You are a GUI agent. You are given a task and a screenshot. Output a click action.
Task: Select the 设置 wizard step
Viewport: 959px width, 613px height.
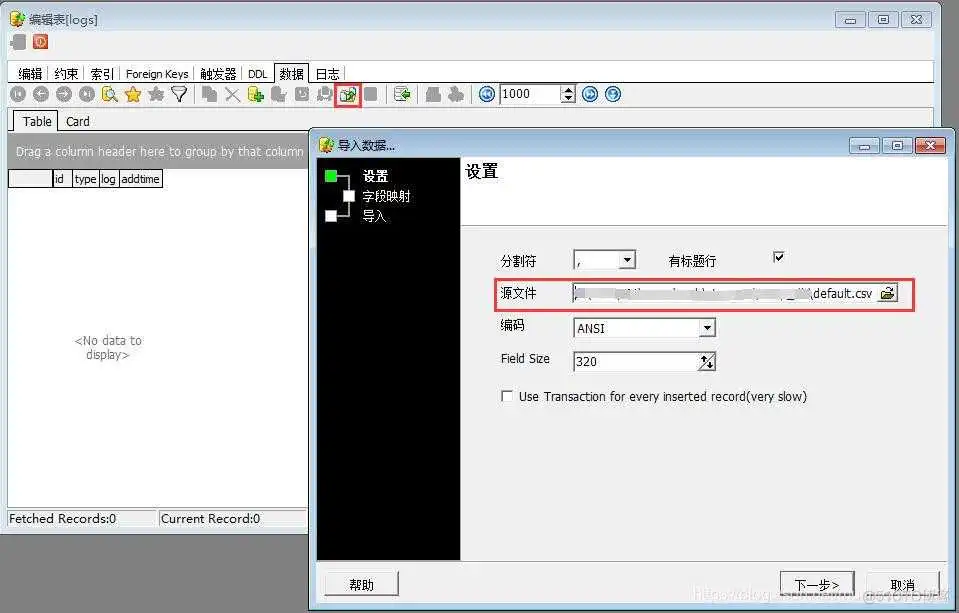click(x=375, y=176)
